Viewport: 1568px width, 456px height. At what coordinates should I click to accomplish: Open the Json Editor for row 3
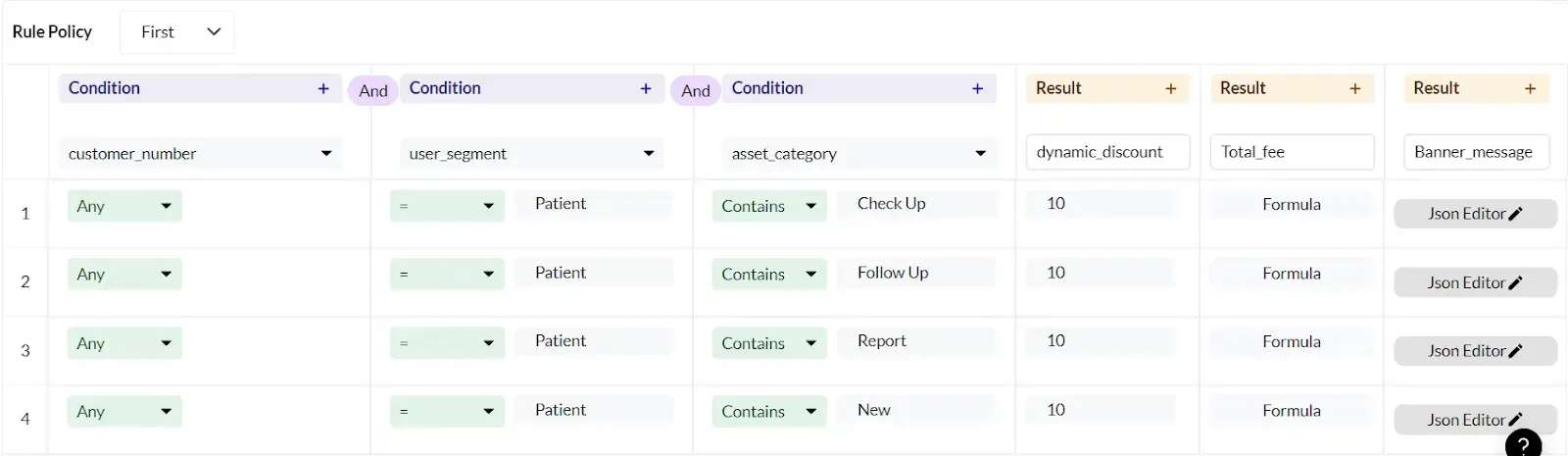[x=1475, y=351]
